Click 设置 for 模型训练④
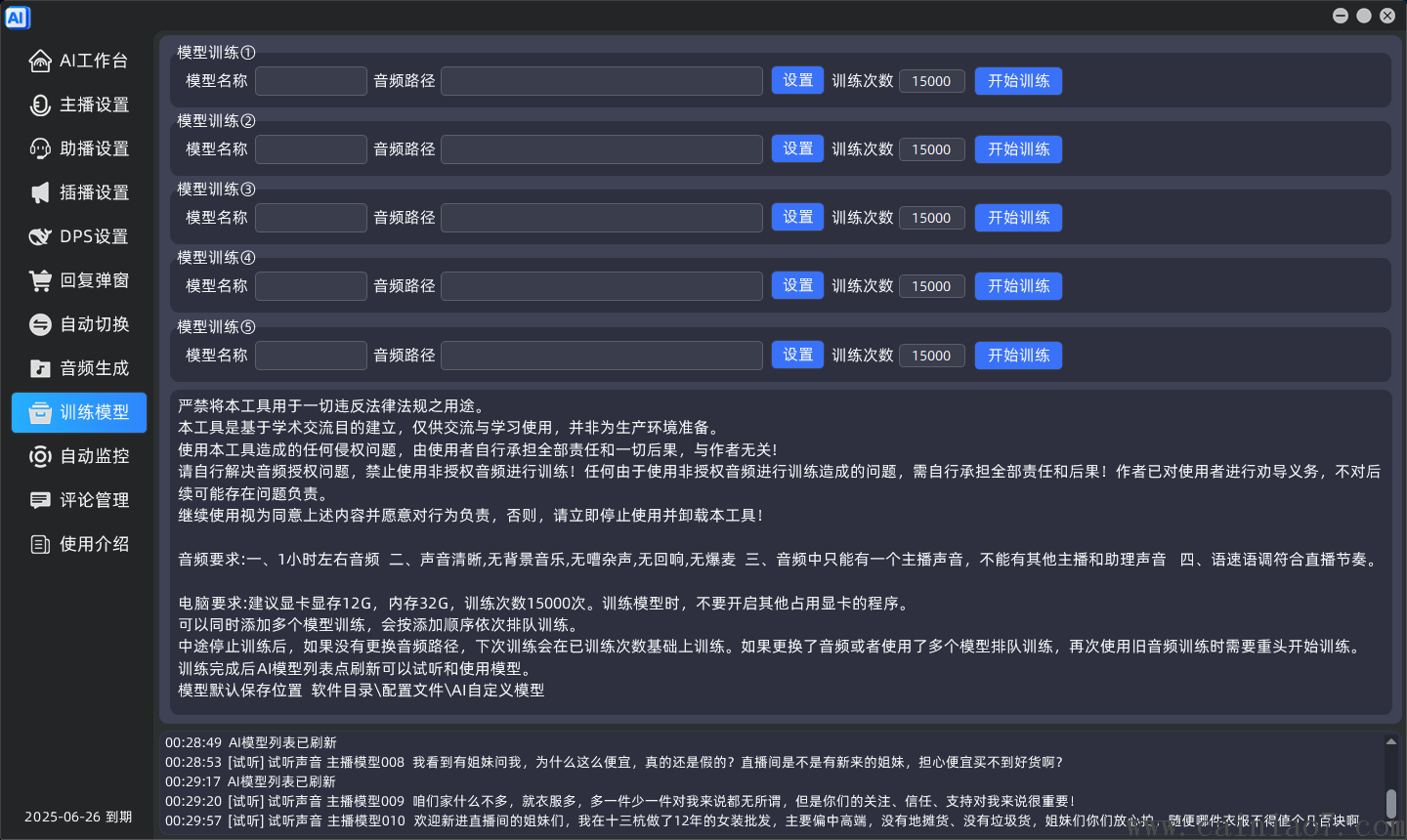1407x840 pixels. pos(797,285)
